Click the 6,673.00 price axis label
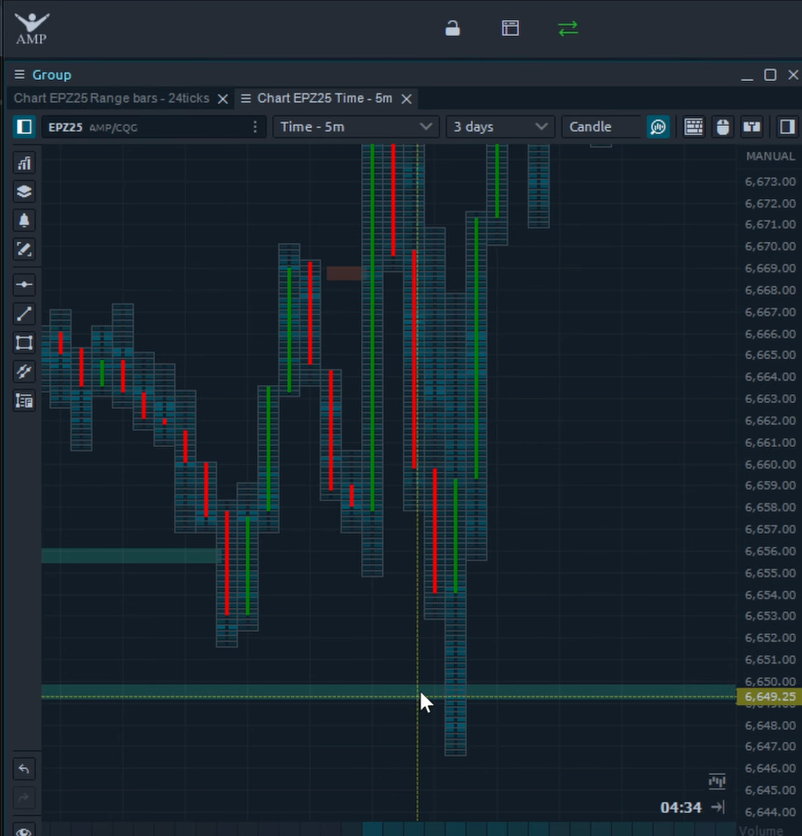The height and width of the screenshot is (836, 802). coord(770,182)
